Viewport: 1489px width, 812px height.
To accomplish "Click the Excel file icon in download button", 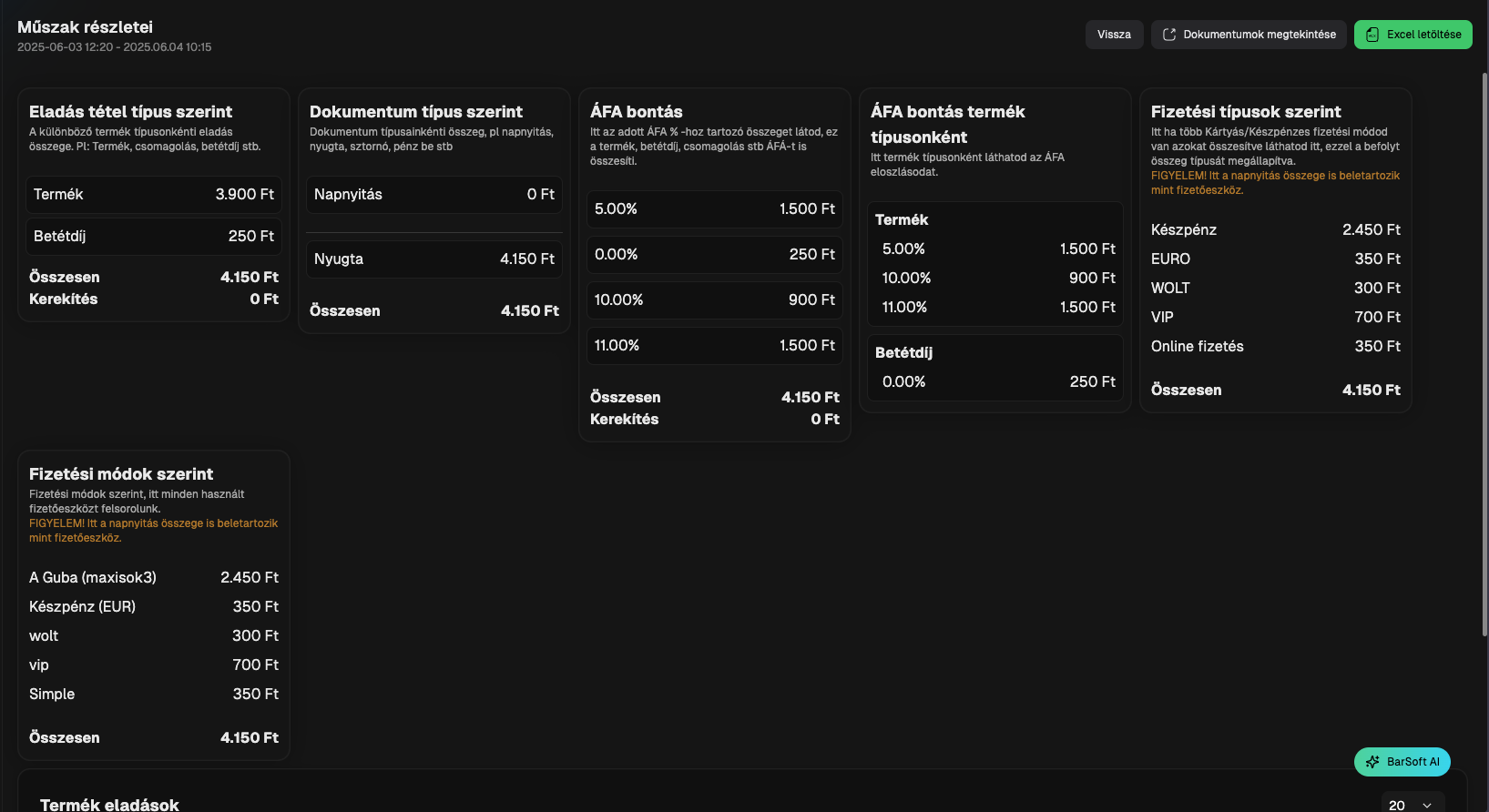I will coord(1372,35).
